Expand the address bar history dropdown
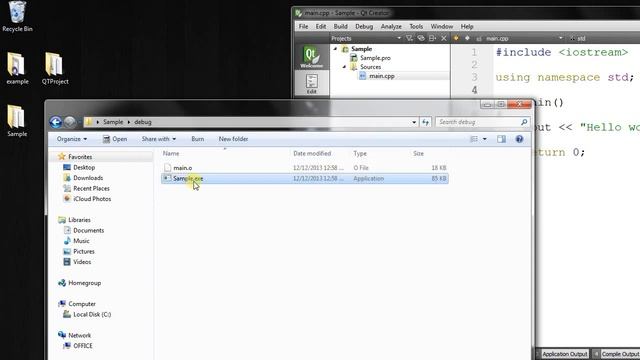Image resolution: width=640 pixels, height=360 pixels. coord(414,122)
